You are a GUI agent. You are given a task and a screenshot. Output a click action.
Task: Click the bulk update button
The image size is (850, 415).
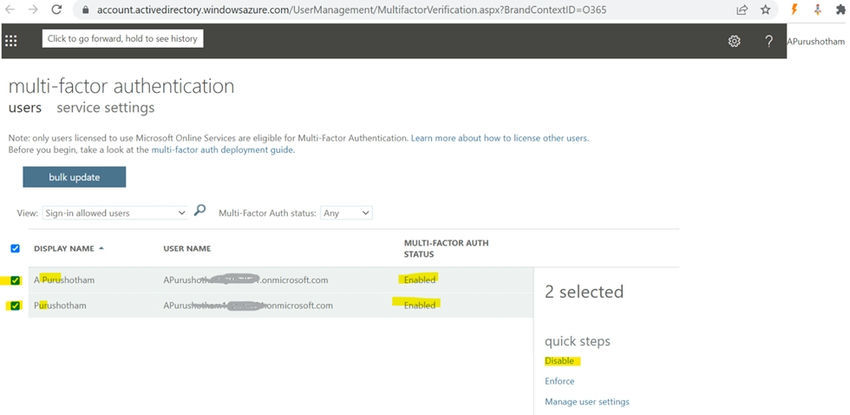tap(74, 177)
